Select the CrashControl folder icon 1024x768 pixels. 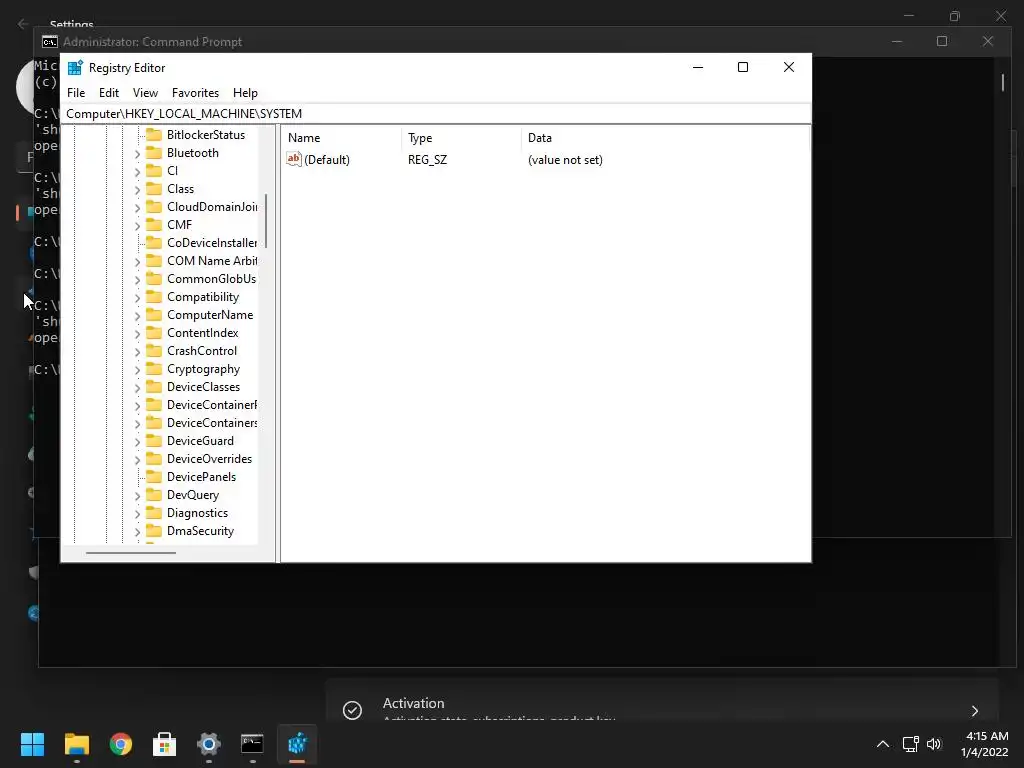click(153, 351)
